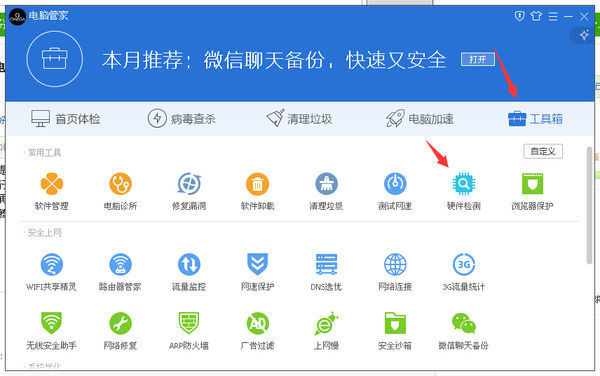
Task: Click the sparkle star icon below close button
Action: click(x=584, y=35)
